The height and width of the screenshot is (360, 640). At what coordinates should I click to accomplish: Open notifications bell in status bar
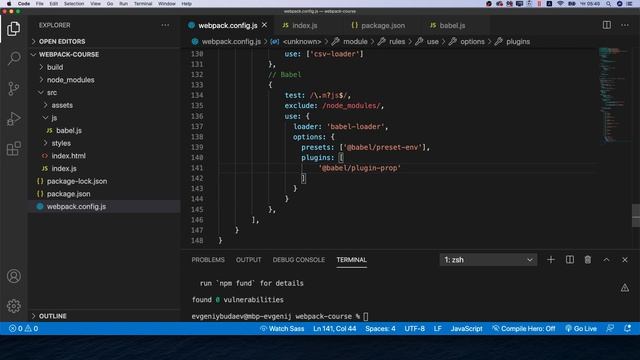(x=627, y=329)
